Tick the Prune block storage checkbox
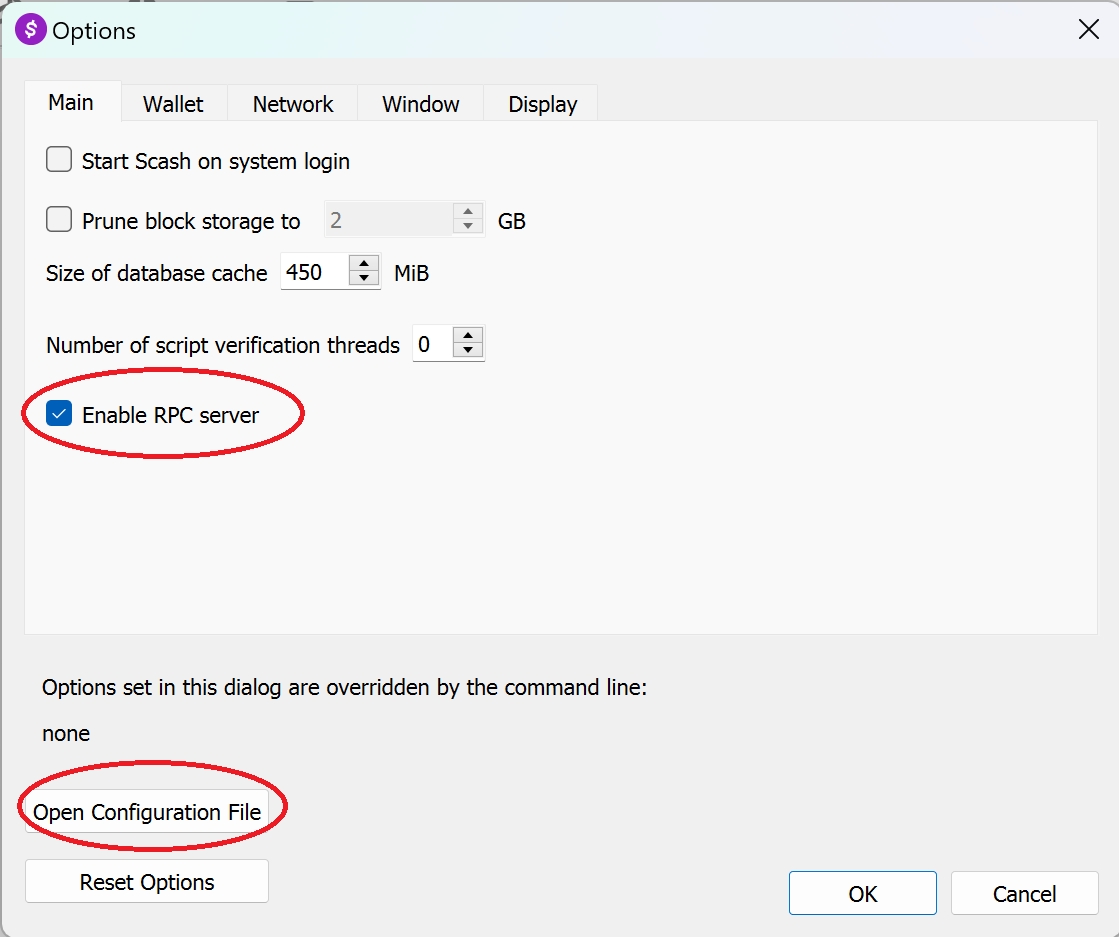This screenshot has width=1119, height=937. 59,220
